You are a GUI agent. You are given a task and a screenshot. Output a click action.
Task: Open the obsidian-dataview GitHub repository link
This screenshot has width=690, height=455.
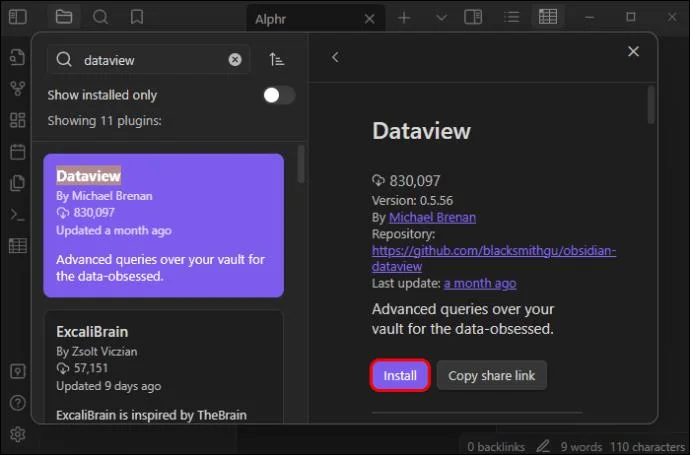coord(493,258)
